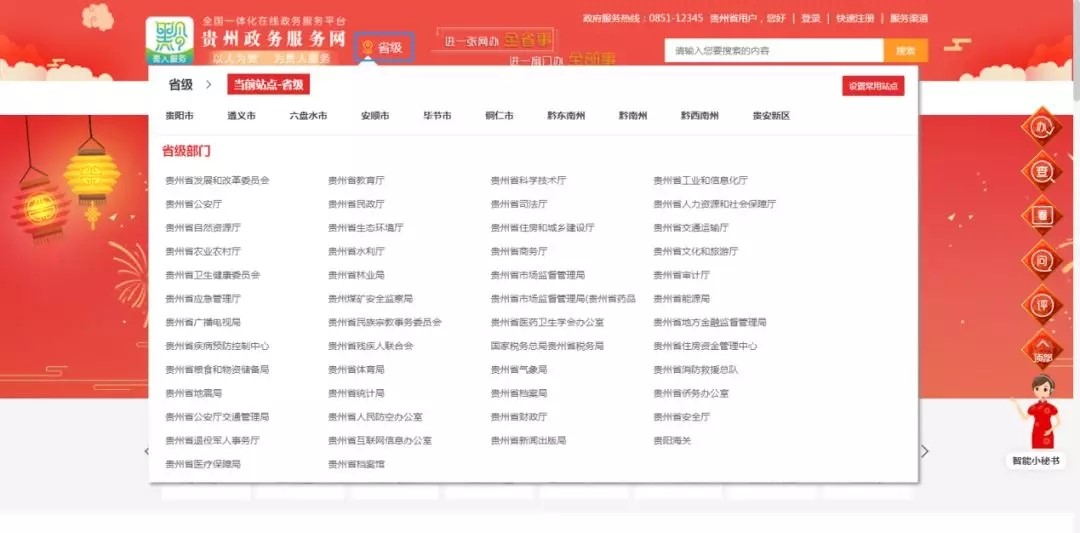
Task: Open the 省级 location selector
Action: tap(384, 48)
